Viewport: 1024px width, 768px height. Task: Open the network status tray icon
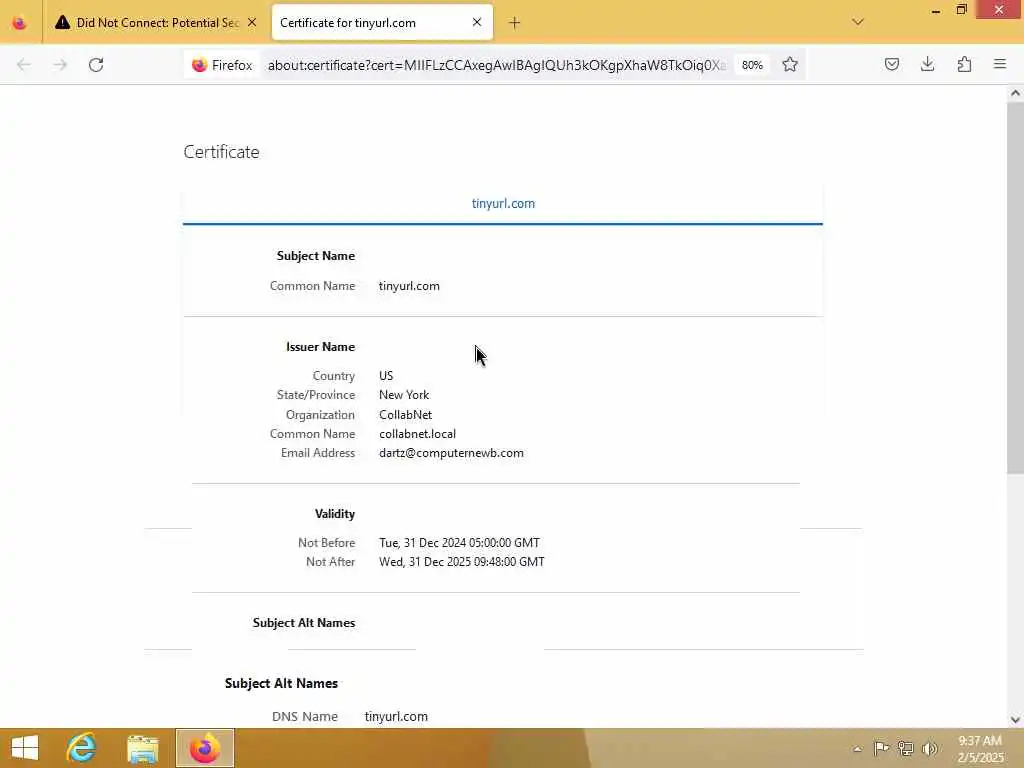point(905,748)
